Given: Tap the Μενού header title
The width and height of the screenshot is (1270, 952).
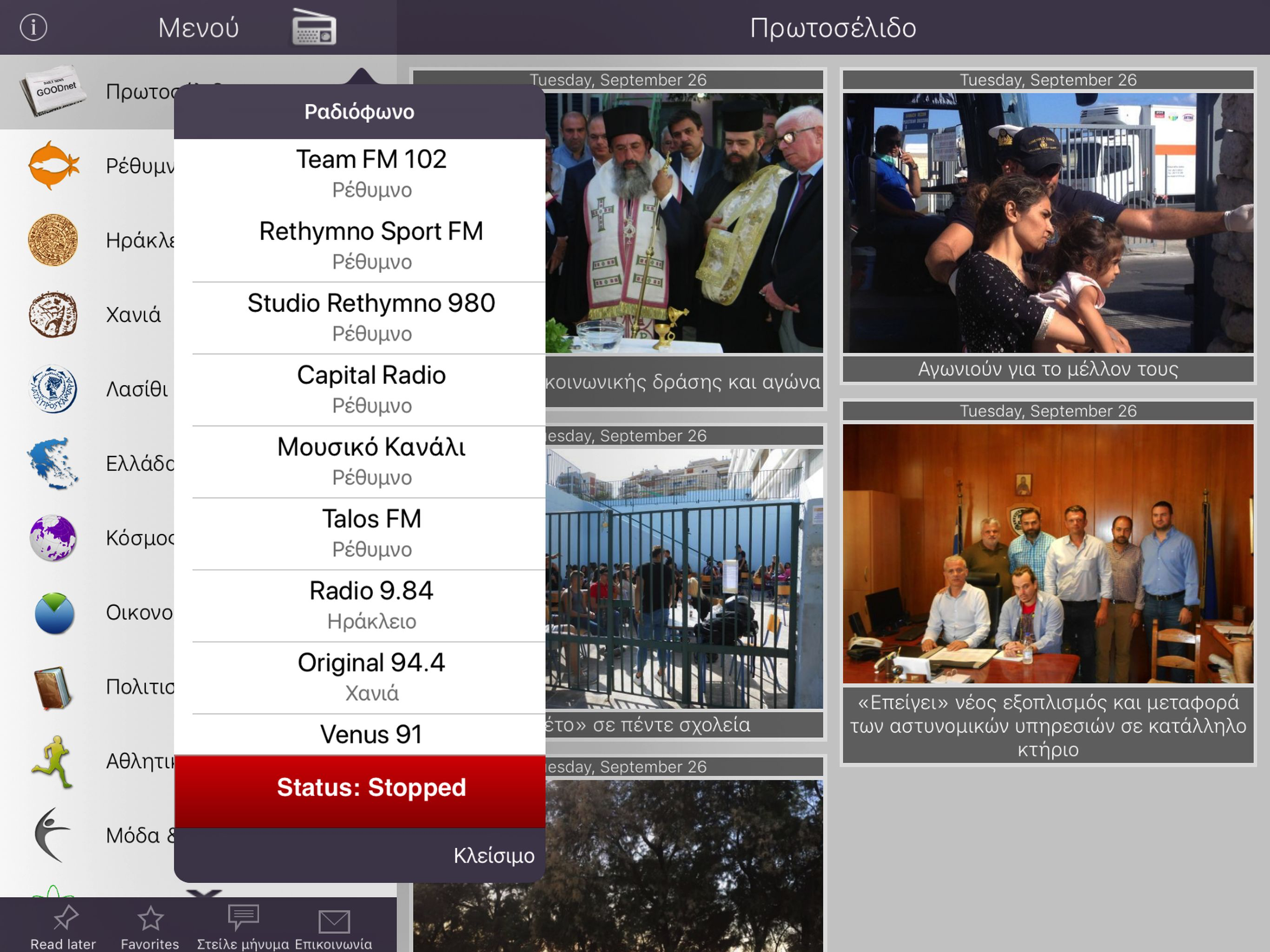Looking at the screenshot, I should tap(198, 27).
